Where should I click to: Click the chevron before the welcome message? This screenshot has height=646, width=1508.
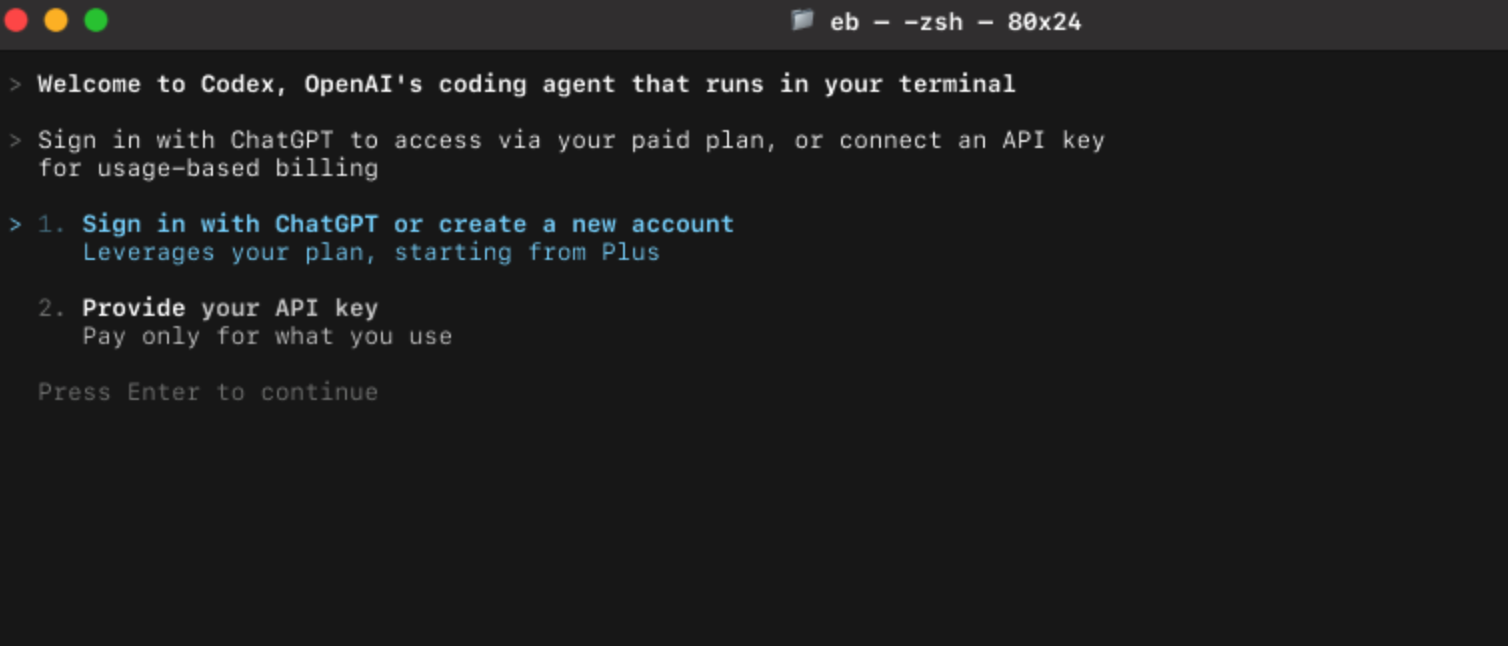point(16,84)
